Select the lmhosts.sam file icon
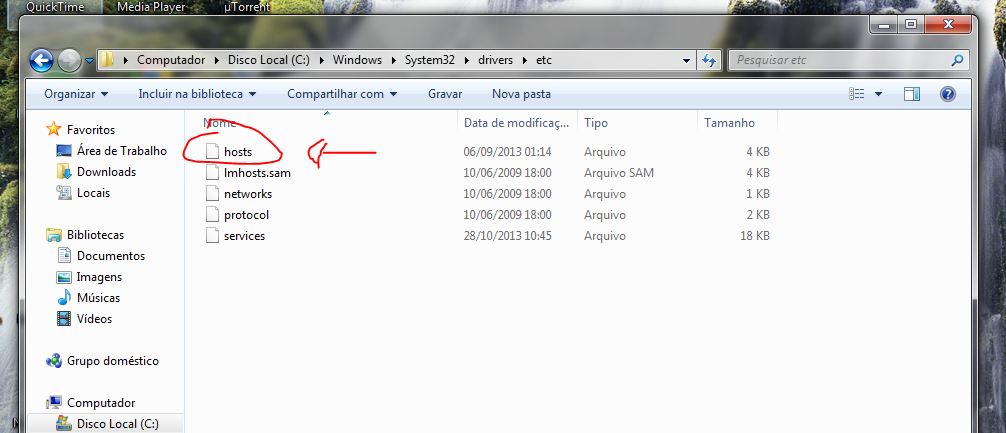1006x433 pixels. [212, 173]
